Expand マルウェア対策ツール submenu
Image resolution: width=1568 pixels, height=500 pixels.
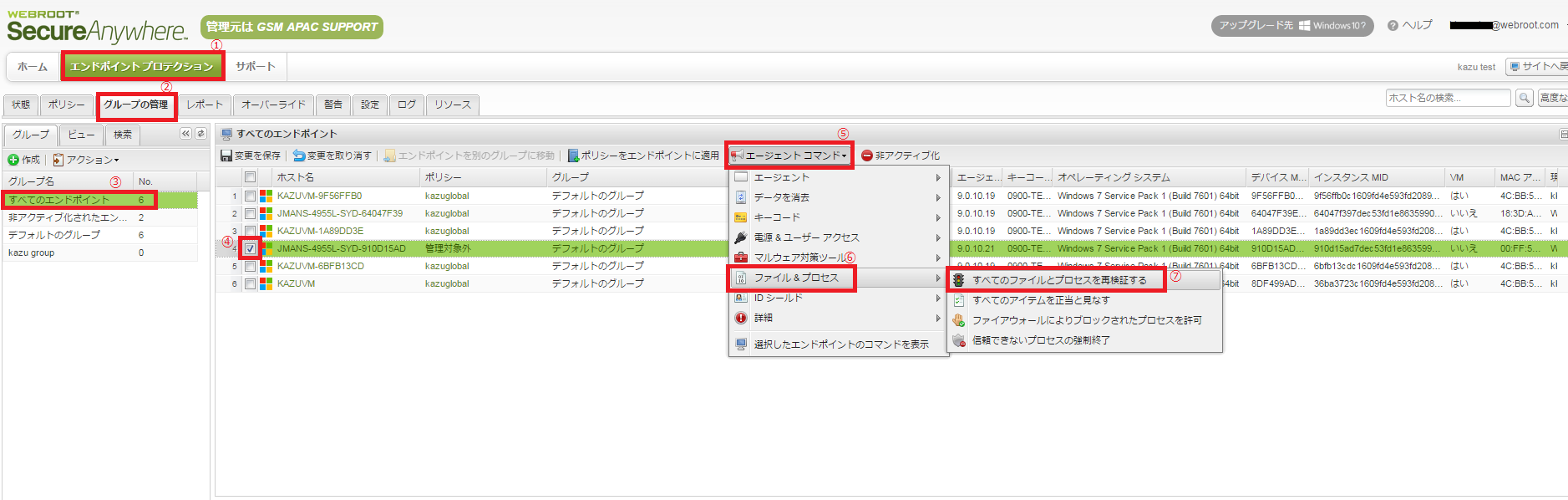839,258
